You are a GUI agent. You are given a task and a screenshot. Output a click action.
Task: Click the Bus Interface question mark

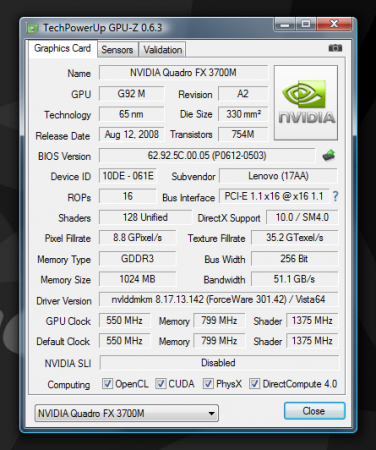tap(335, 196)
